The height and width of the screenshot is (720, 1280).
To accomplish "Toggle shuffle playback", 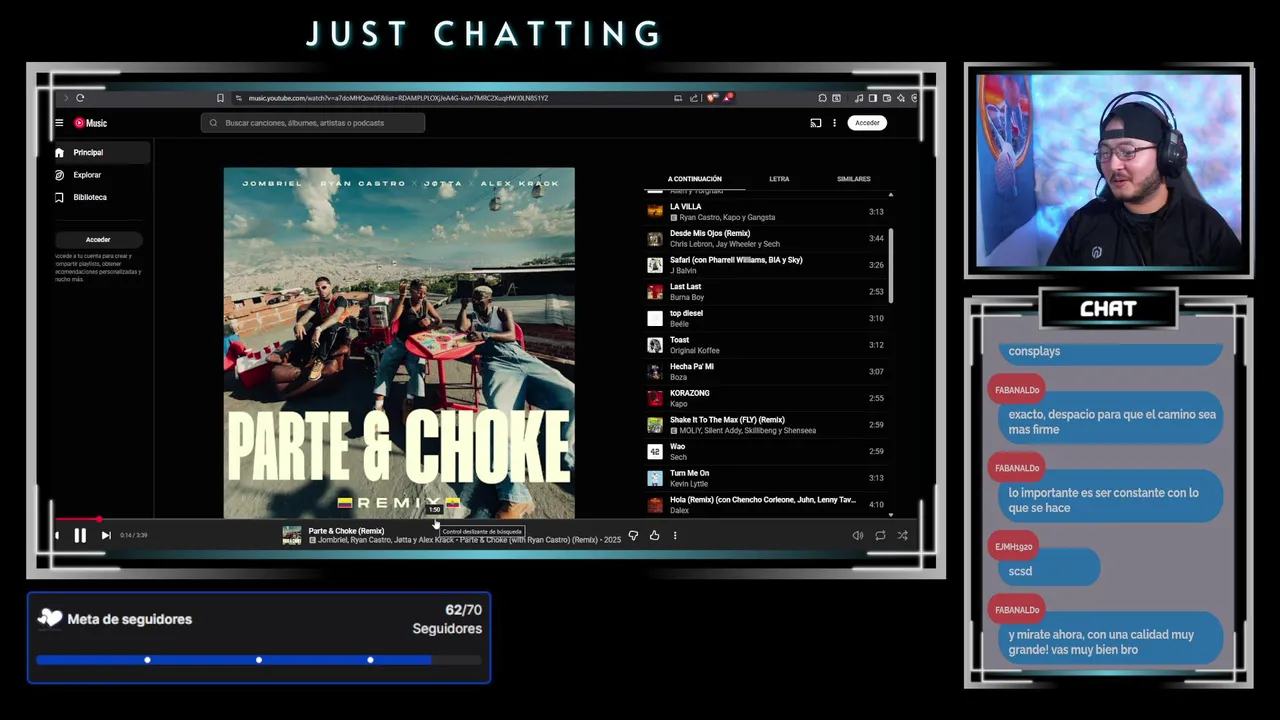I will (x=902, y=535).
